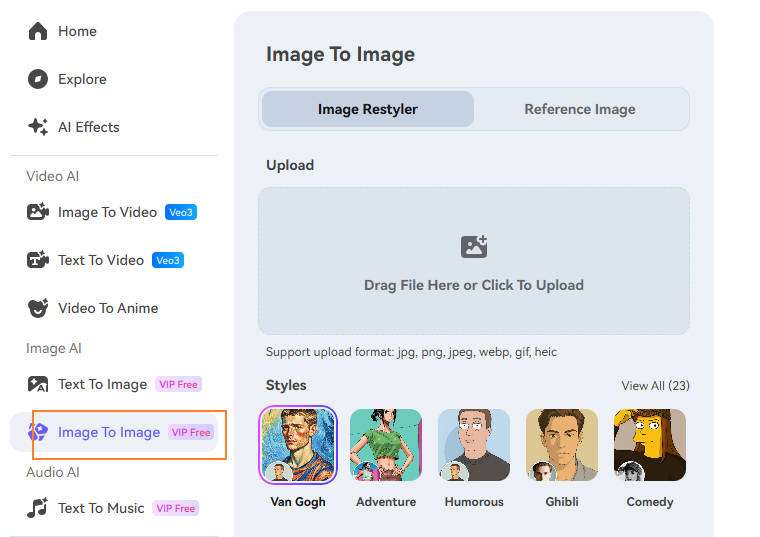Switch to the Reference Image tab
Viewport: 760px width, 537px height.
[x=580, y=109]
